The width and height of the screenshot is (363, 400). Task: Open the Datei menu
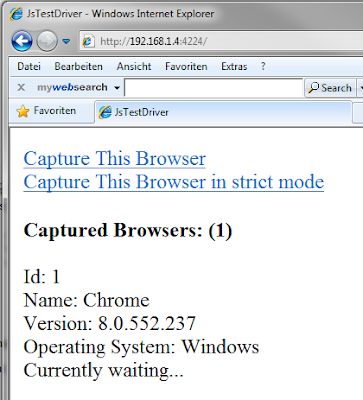[29, 66]
